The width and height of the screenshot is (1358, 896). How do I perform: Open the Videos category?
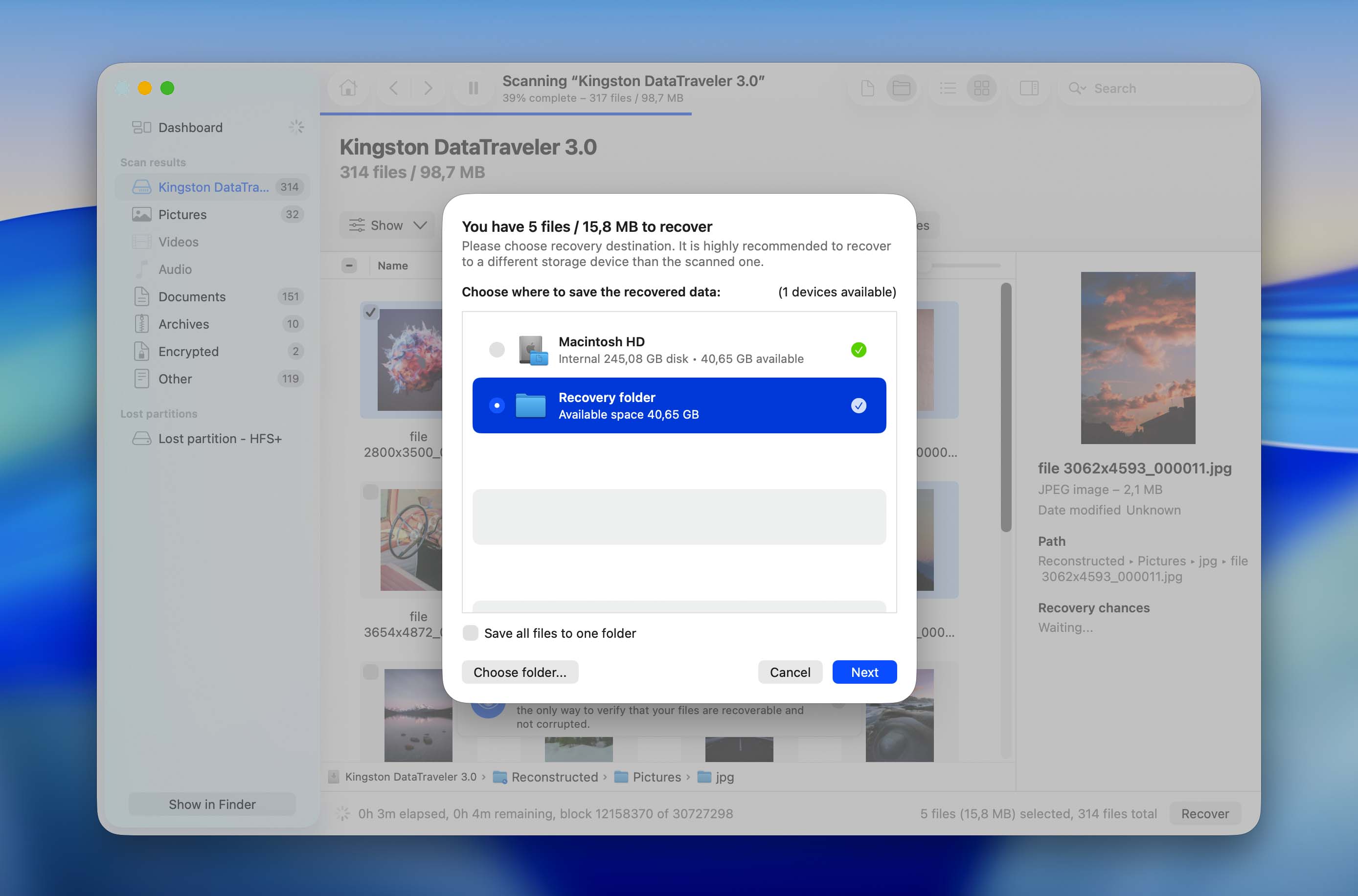click(213, 242)
